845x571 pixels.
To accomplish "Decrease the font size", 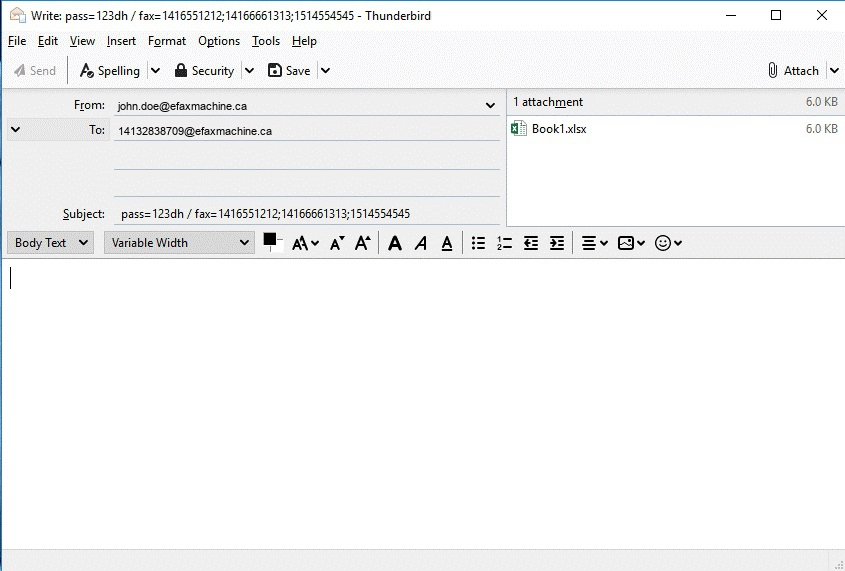I will pos(337,243).
